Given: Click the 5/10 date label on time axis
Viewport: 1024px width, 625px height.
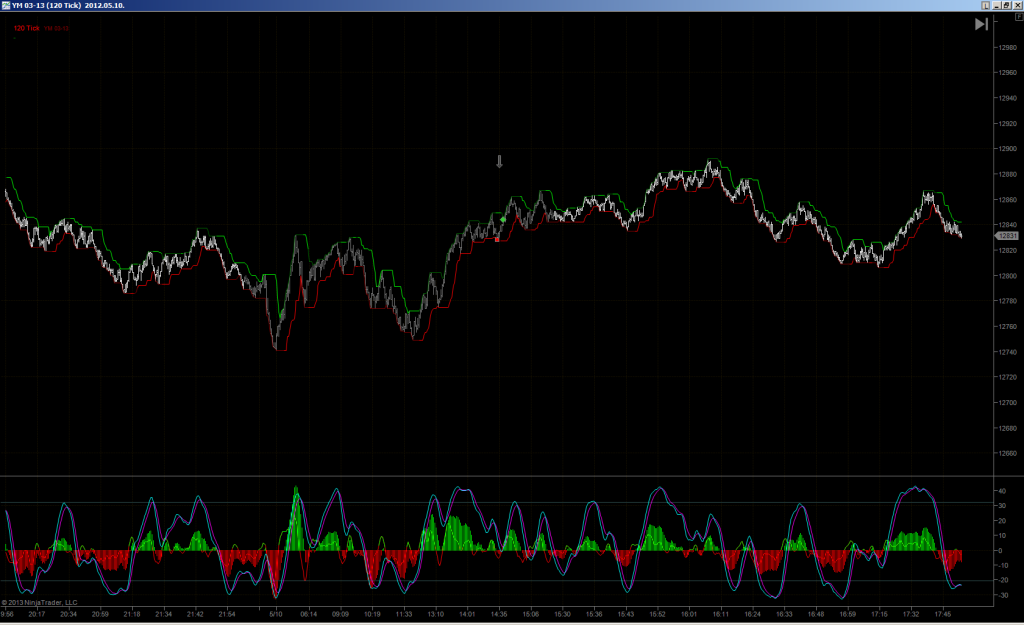Looking at the screenshot, I should coord(276,614).
